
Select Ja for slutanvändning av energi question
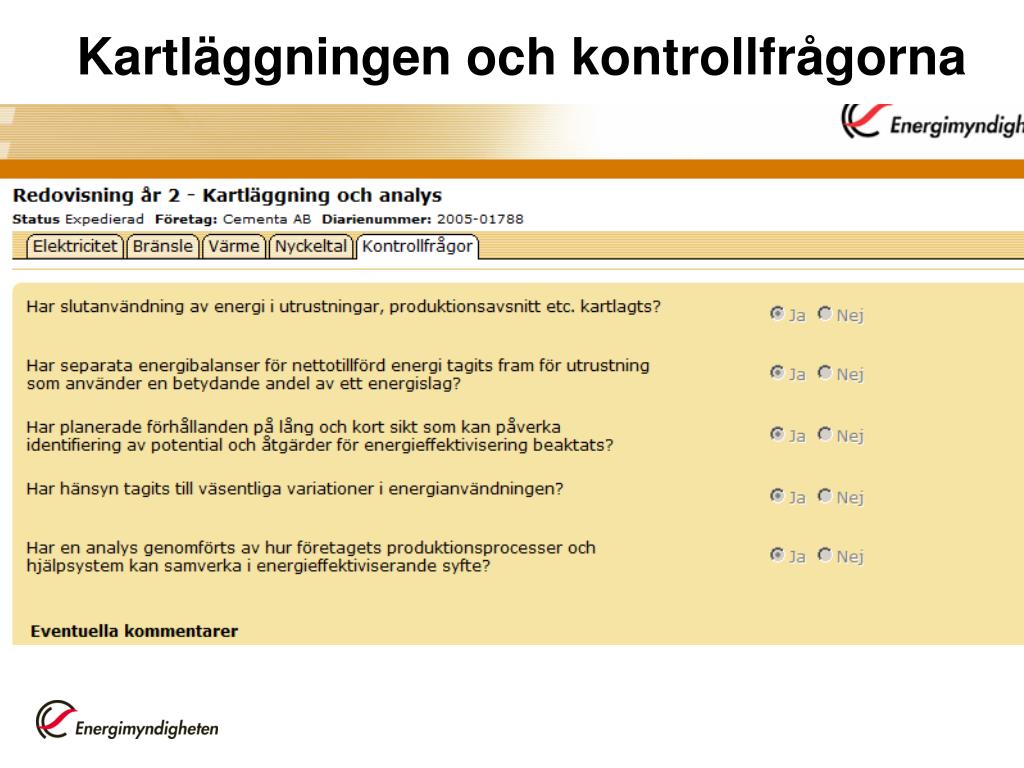[x=776, y=313]
